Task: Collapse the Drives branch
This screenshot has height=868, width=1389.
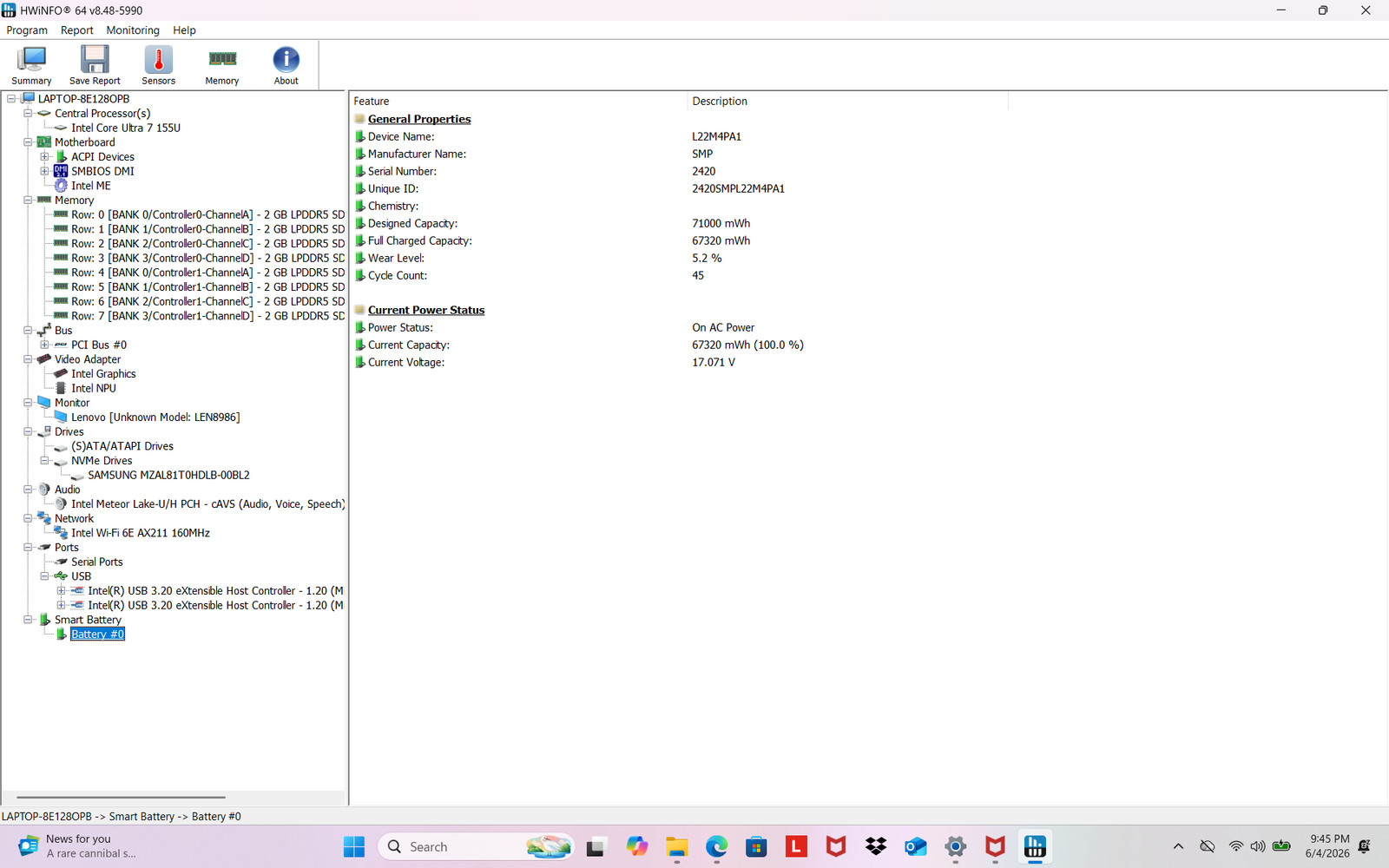Action: click(28, 431)
